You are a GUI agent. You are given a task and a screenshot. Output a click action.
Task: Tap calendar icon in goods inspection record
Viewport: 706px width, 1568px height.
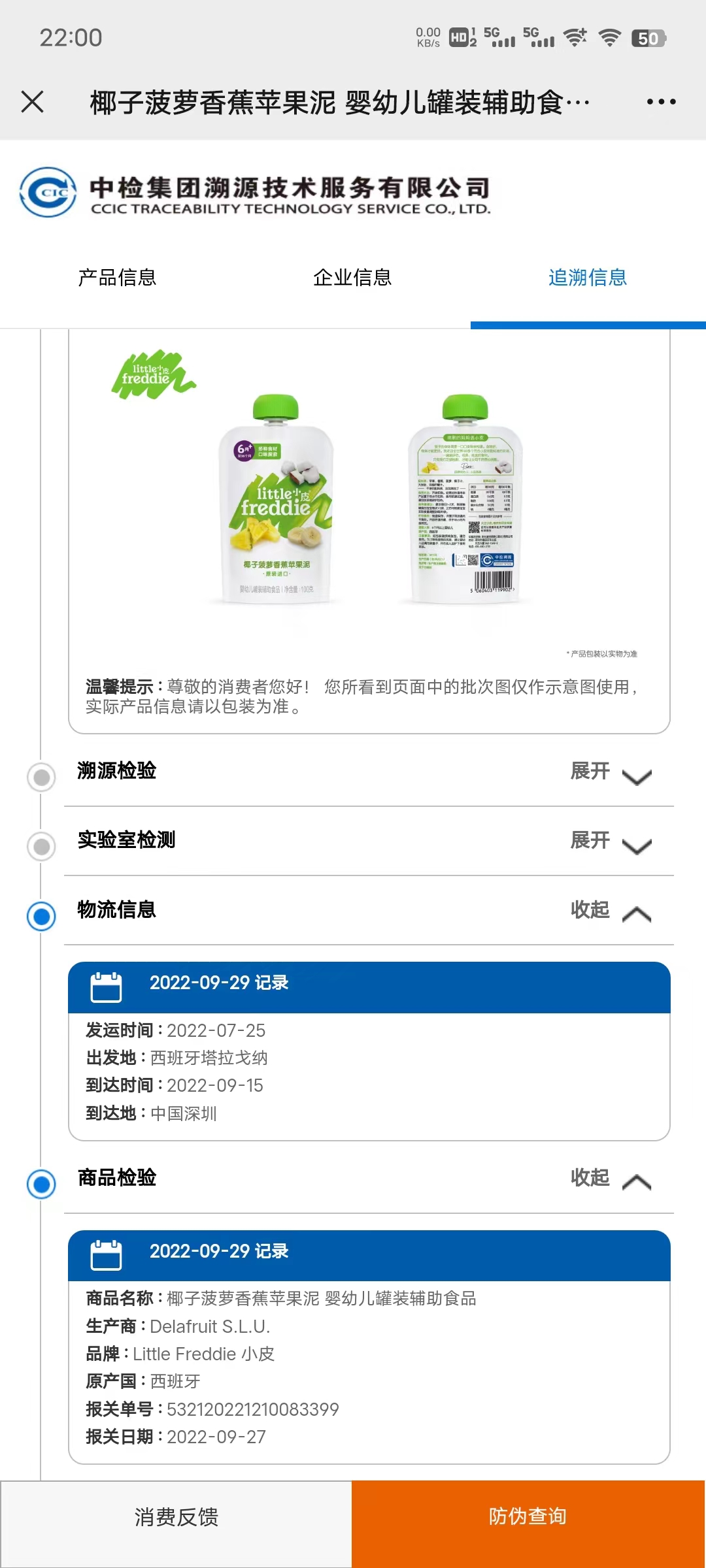click(106, 1255)
